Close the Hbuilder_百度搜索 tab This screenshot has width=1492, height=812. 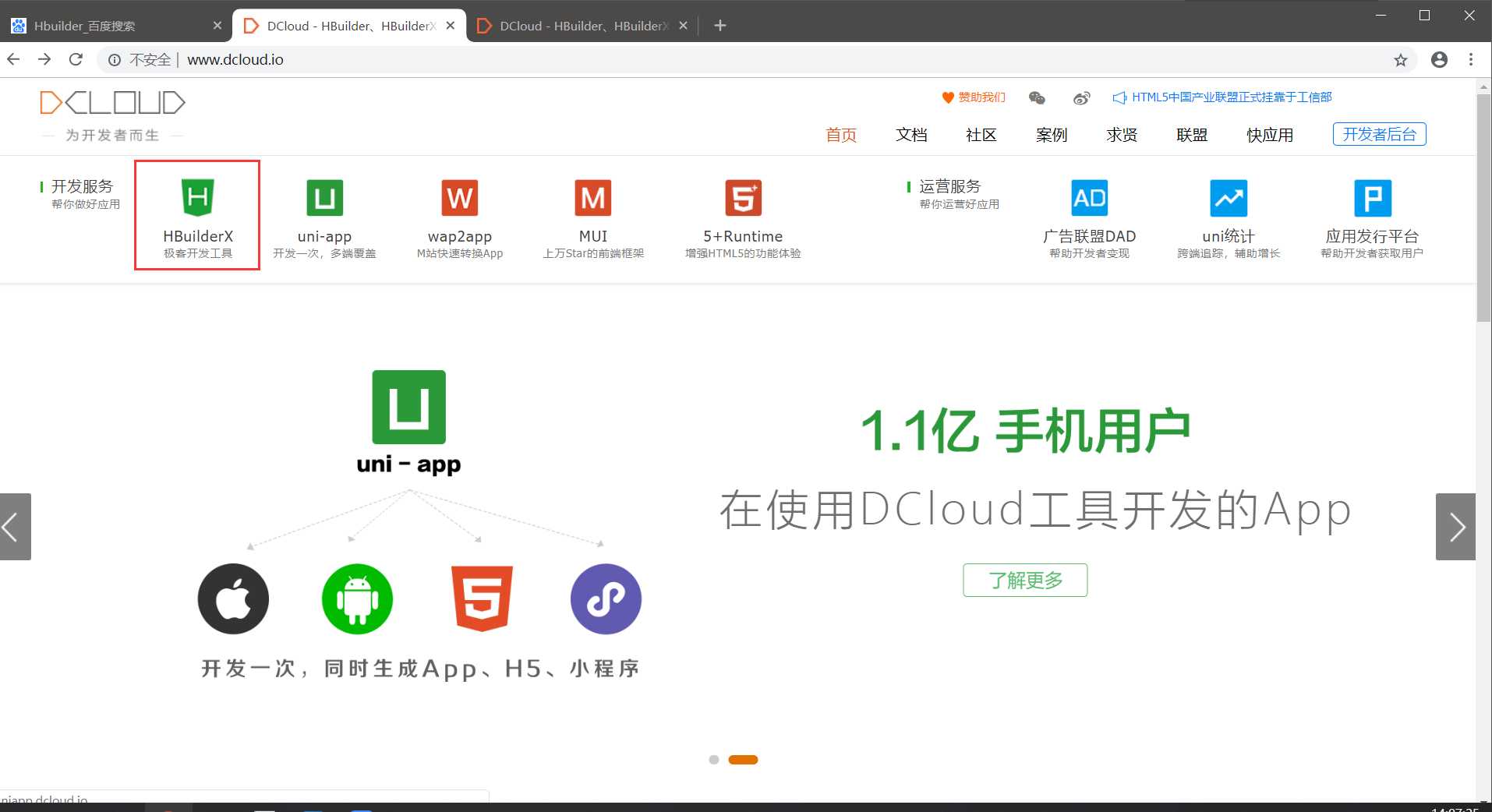pyautogui.click(x=217, y=26)
